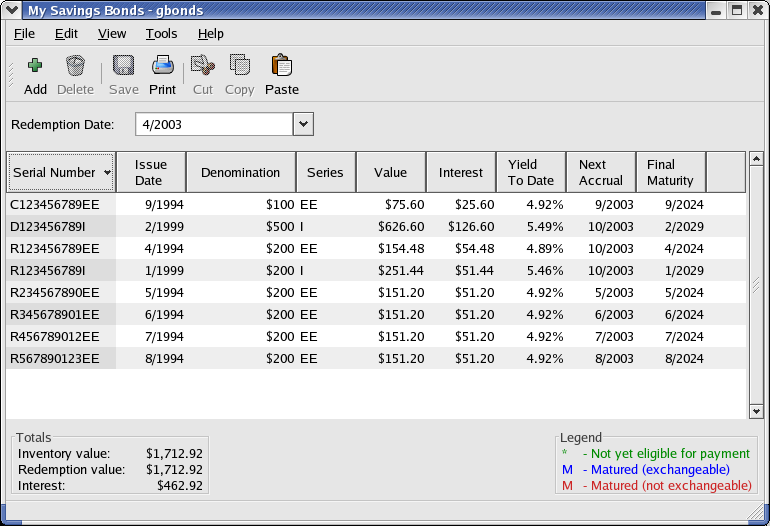The image size is (770, 526).
Task: Click the 5.49% yield cell
Action: [545, 227]
